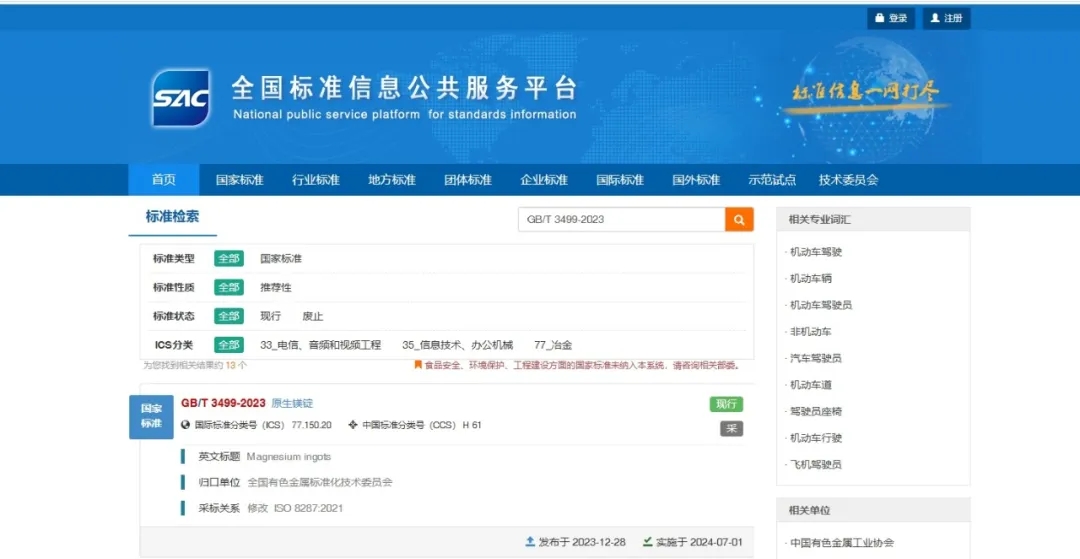Click the ISO 8287:2021 adoption text
This screenshot has width=1080, height=559.
click(x=308, y=508)
